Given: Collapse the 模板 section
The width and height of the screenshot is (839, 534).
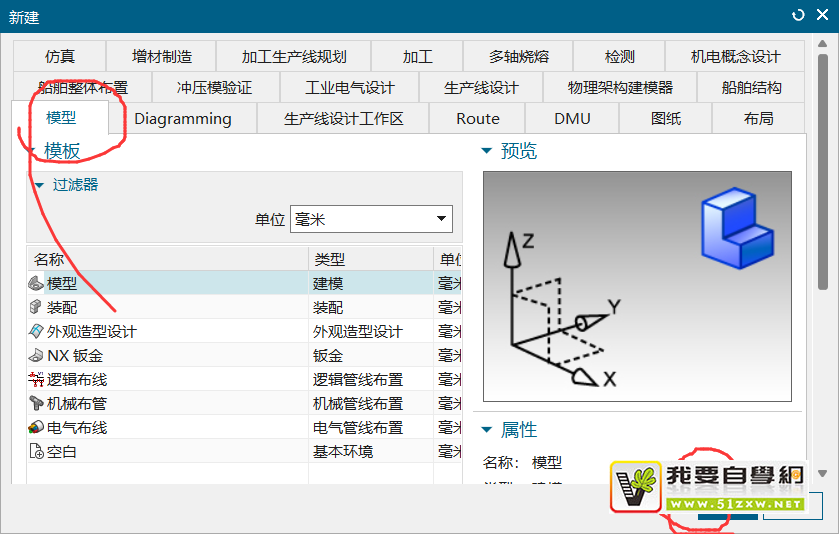Looking at the screenshot, I should pyautogui.click(x=33, y=151).
